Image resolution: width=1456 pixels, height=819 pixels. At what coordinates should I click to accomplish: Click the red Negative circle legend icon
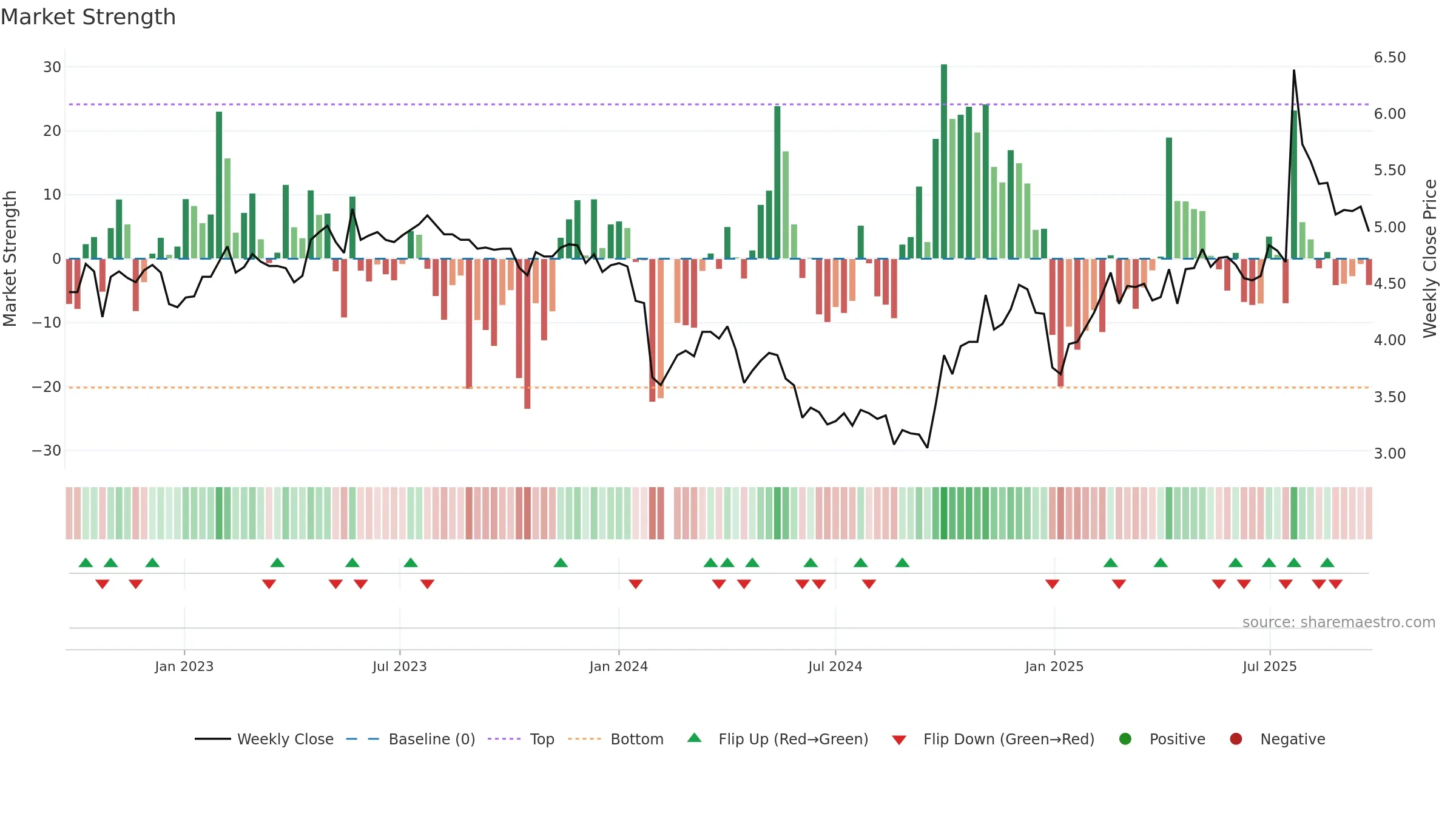pyautogui.click(x=1236, y=739)
